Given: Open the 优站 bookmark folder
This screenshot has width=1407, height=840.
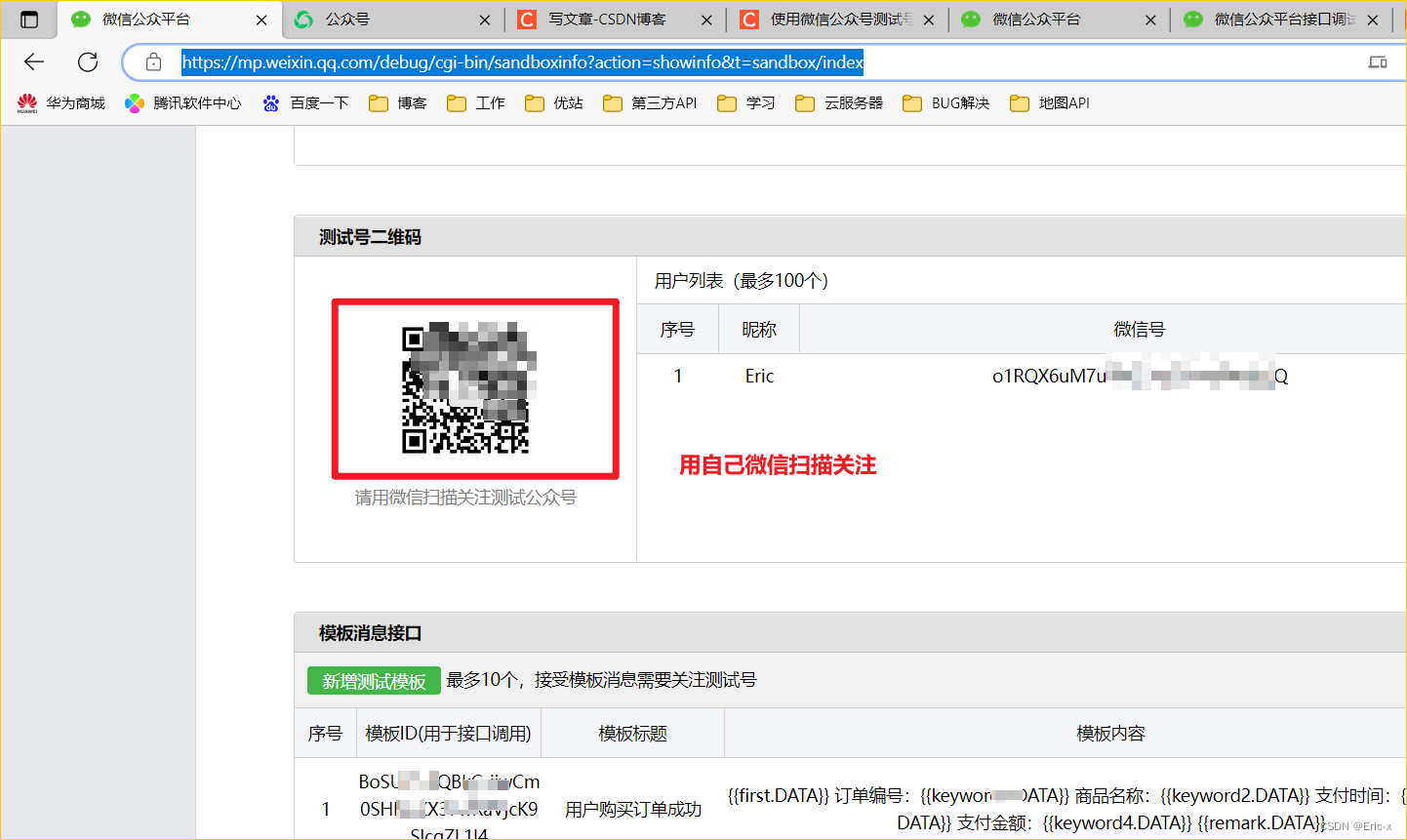Looking at the screenshot, I should (554, 103).
